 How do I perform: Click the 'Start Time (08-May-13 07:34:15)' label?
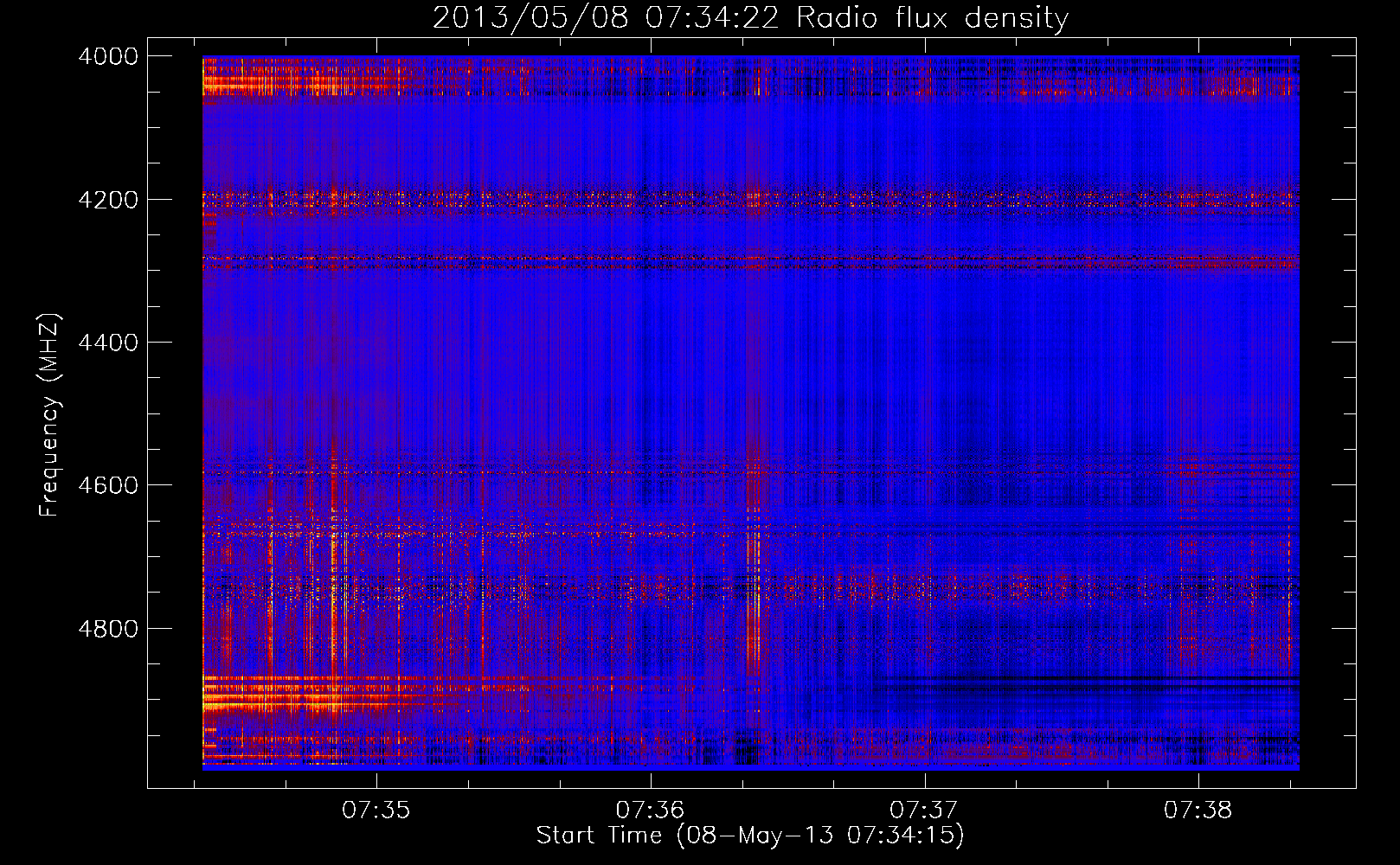pyautogui.click(x=750, y=836)
